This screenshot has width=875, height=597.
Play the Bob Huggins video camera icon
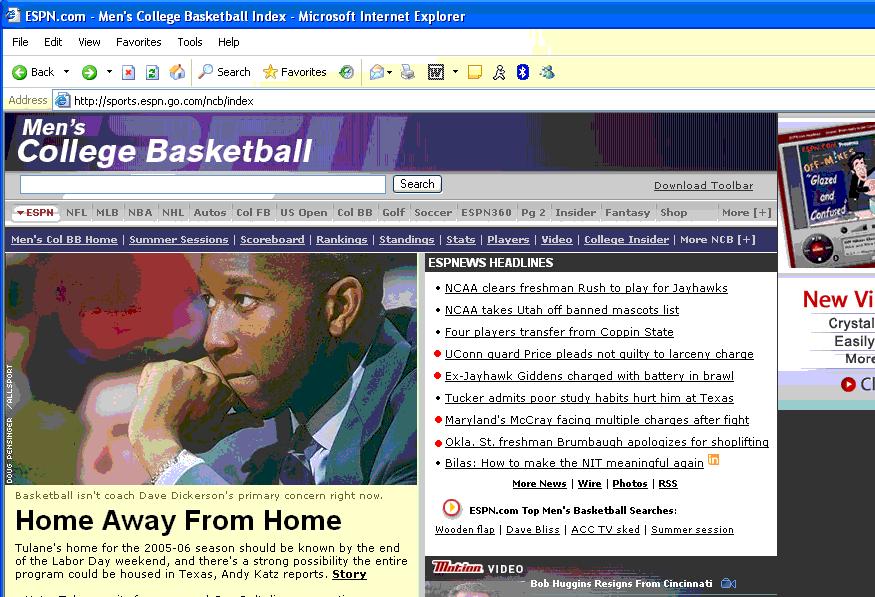tap(730, 583)
